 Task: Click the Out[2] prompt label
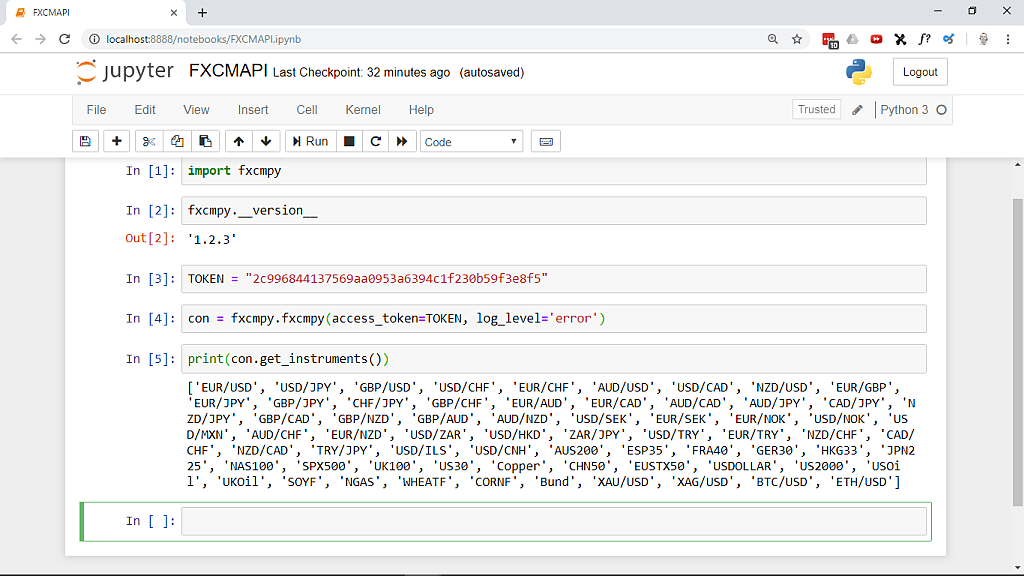click(150, 238)
